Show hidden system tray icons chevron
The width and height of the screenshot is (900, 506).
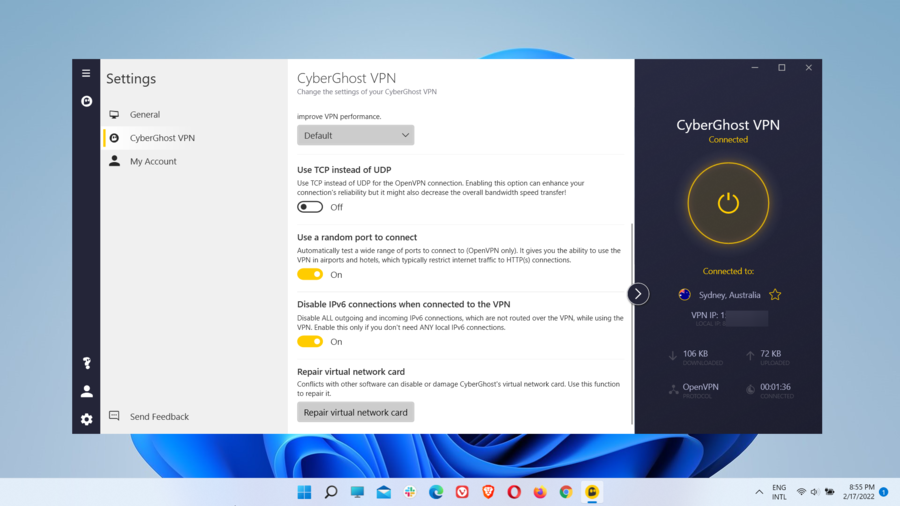[x=759, y=492]
